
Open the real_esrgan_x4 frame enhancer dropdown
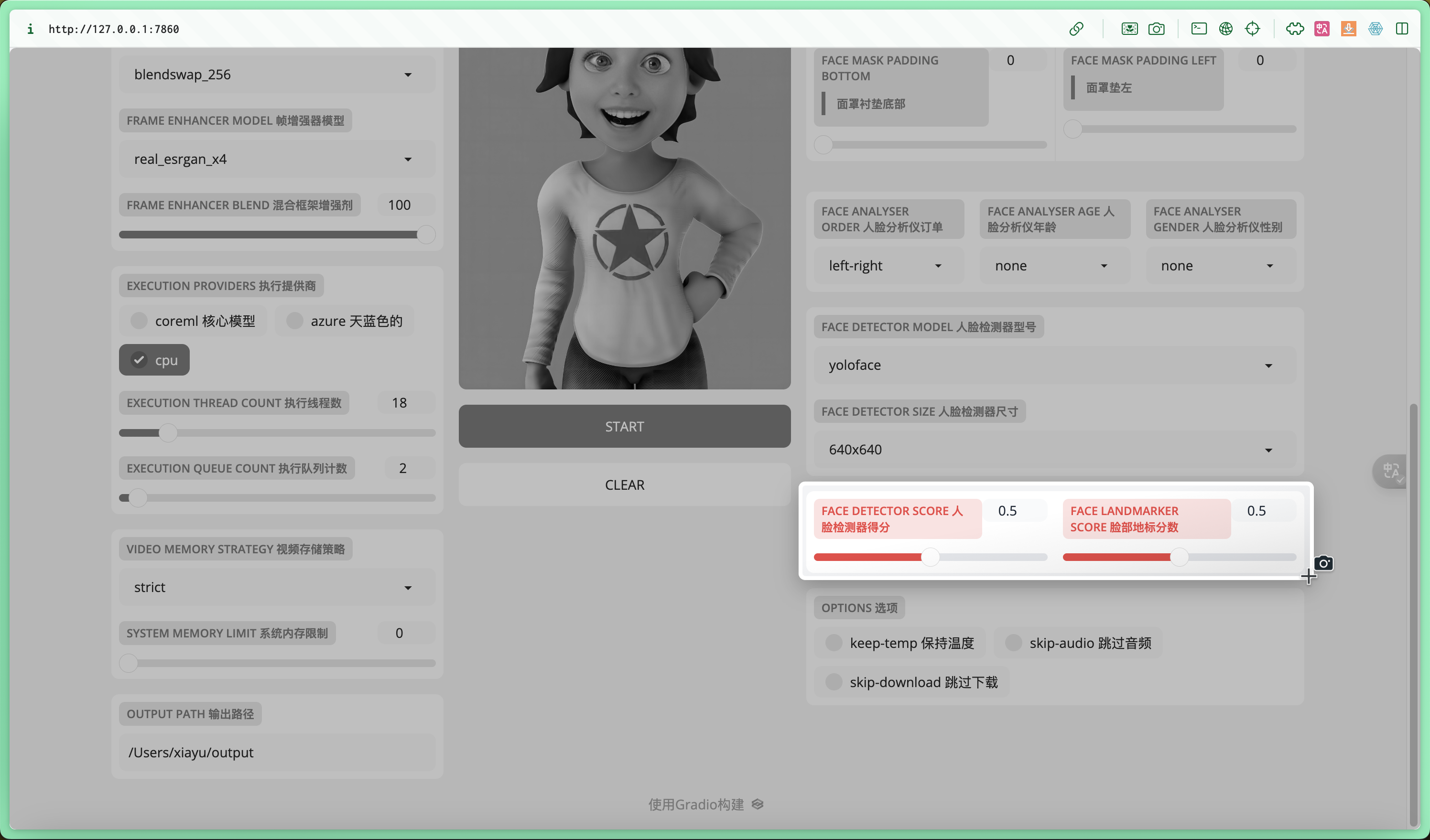[277, 160]
